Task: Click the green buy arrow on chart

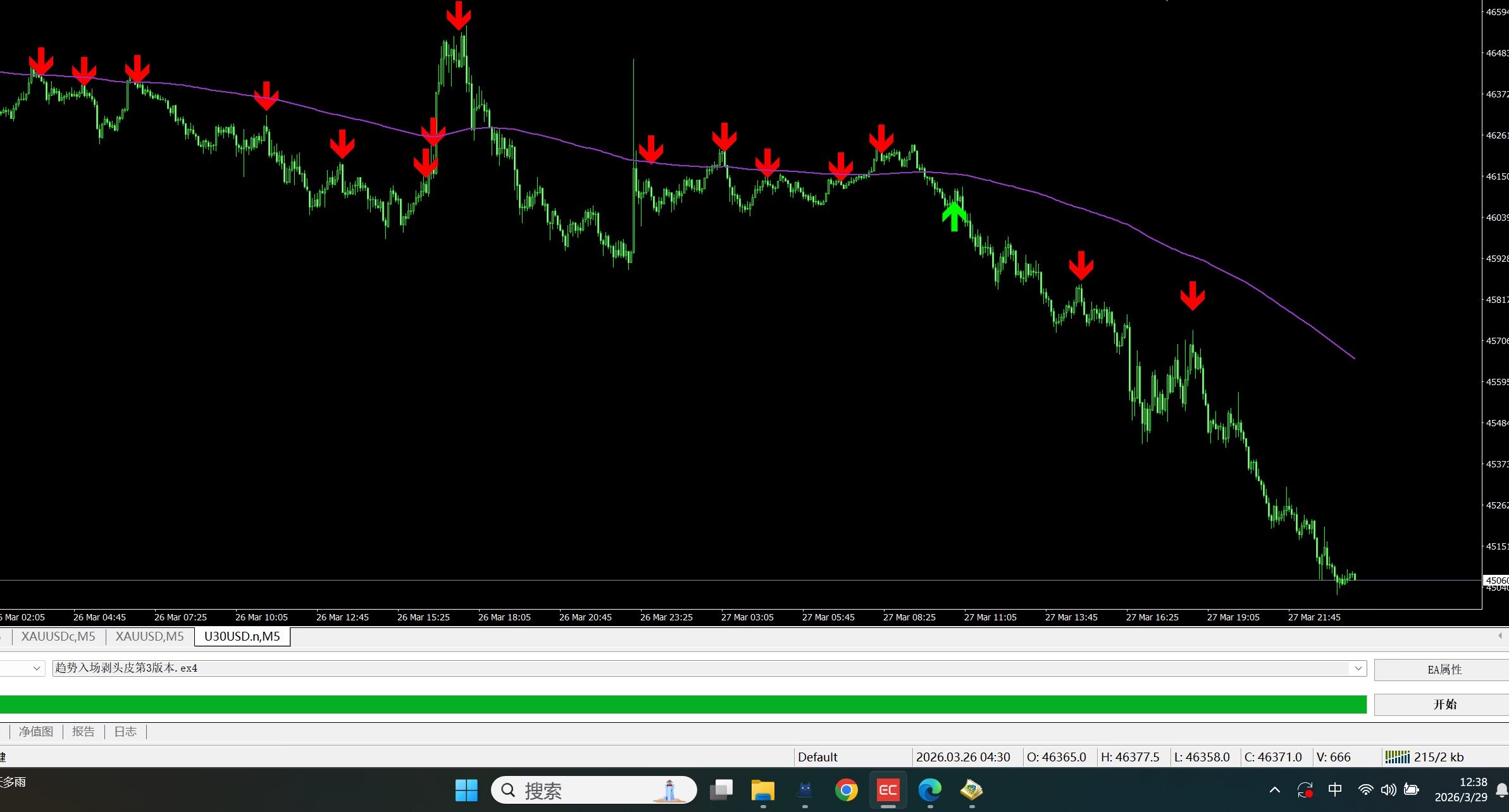Action: 954,216
